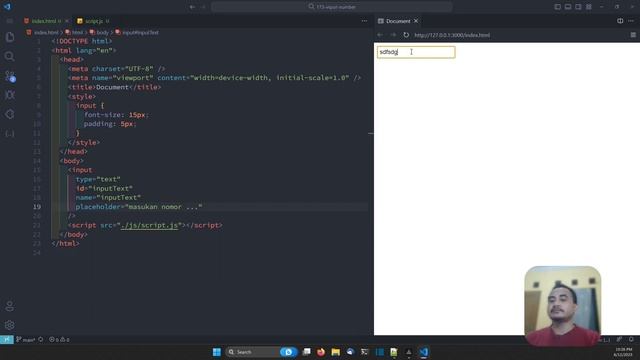This screenshot has width=640, height=360.
Task: Click the command center search box
Action: click(x=332, y=7)
